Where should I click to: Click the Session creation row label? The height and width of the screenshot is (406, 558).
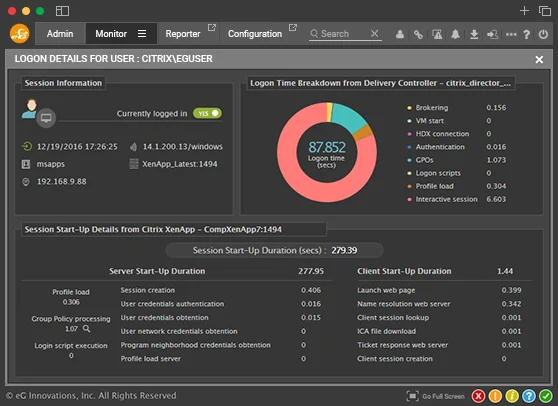(x=148, y=290)
